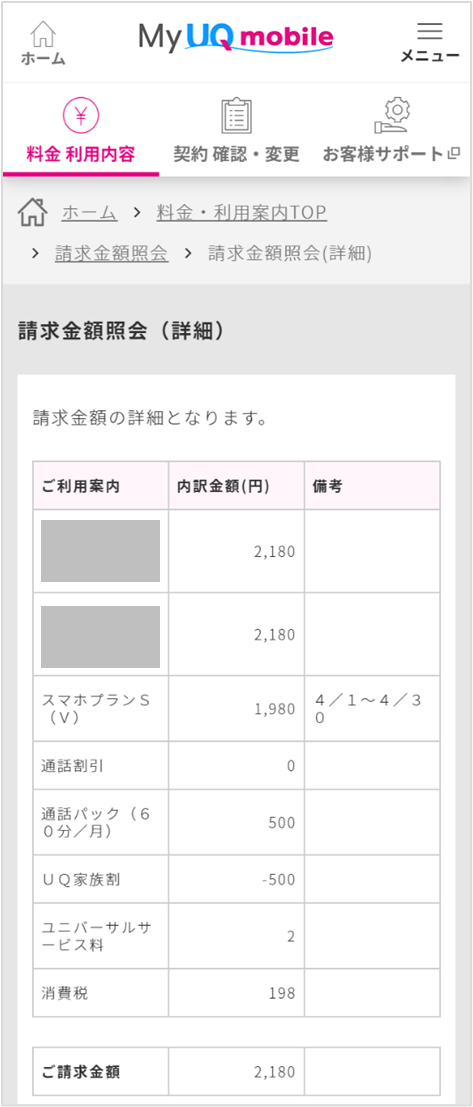
Task: Tap the clipboard icon for 契約 確認・変更
Action: click(x=236, y=116)
